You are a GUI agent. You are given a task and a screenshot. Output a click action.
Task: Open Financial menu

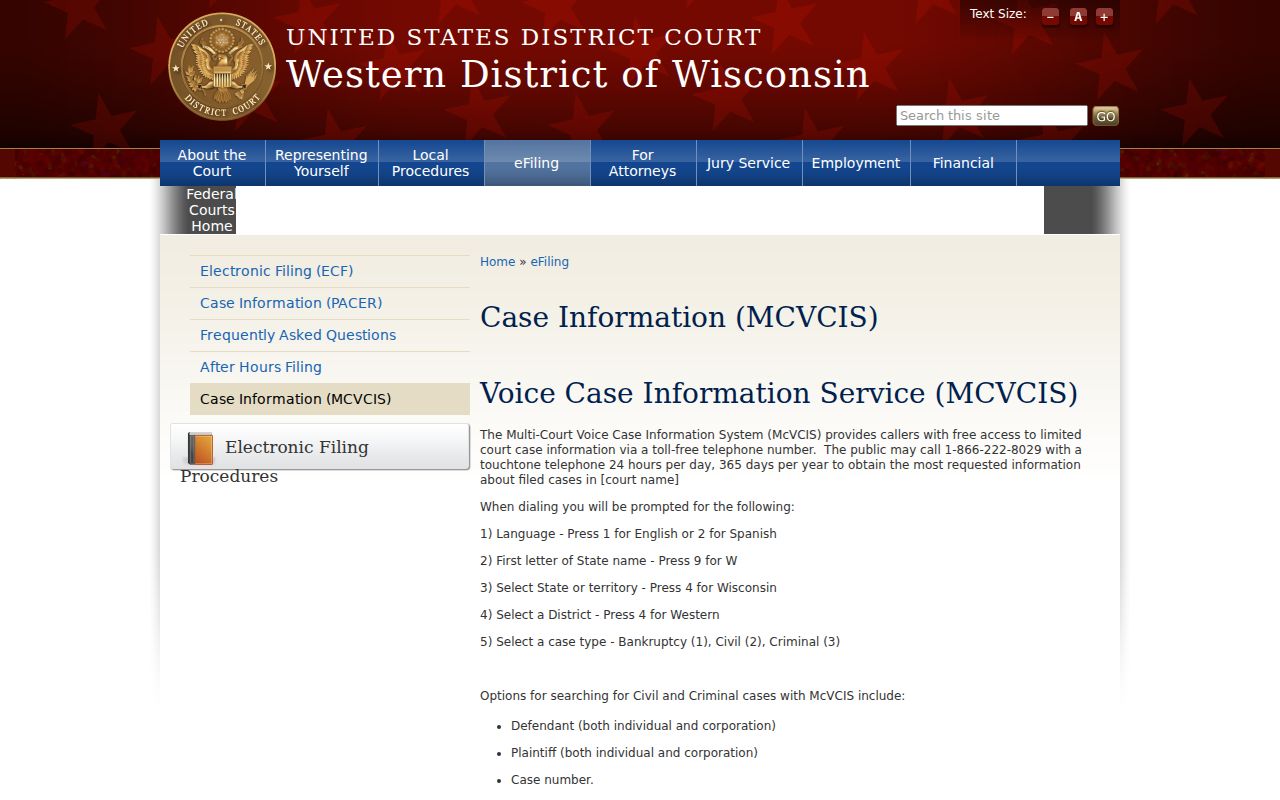point(963,163)
